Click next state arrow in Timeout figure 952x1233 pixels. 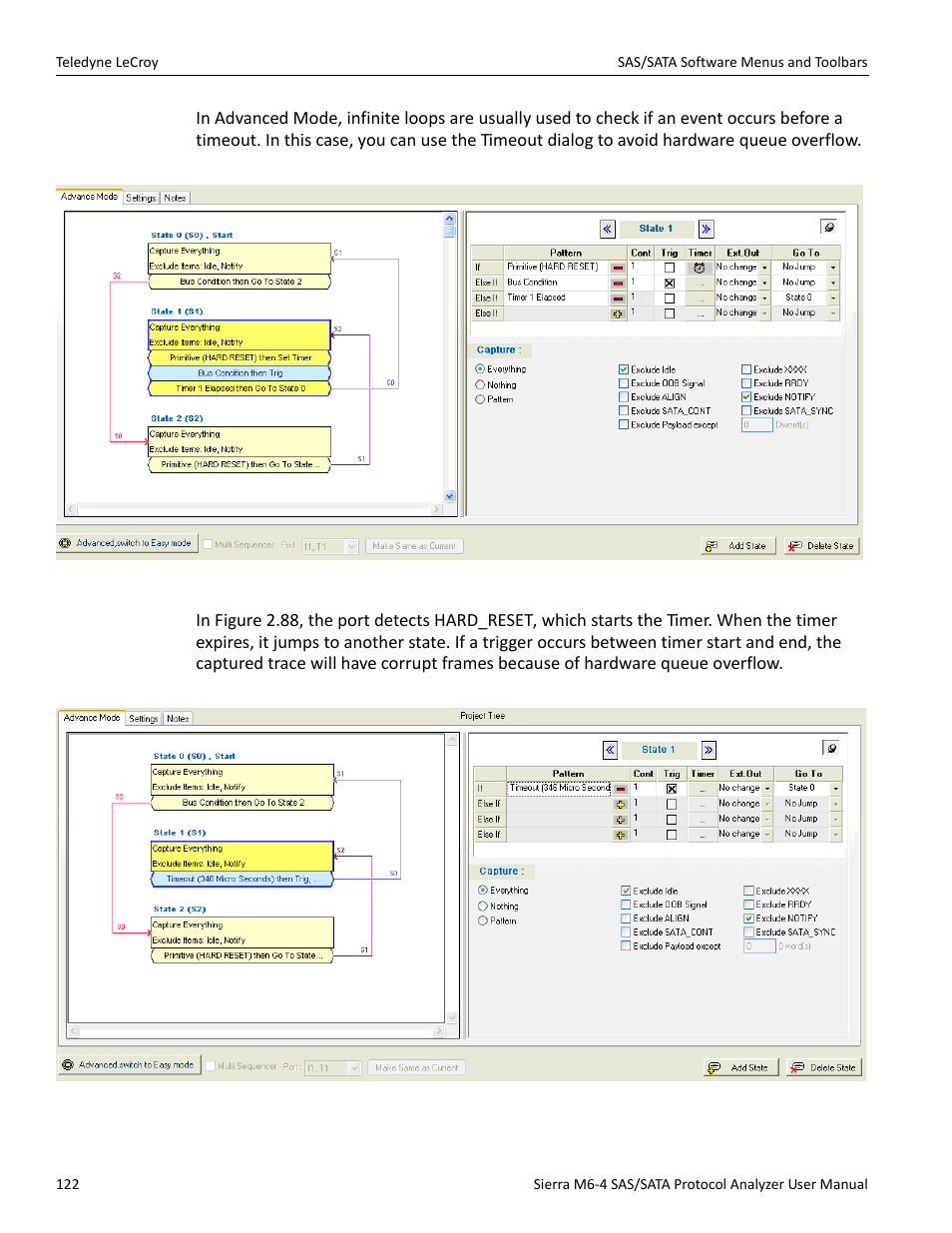(x=709, y=750)
